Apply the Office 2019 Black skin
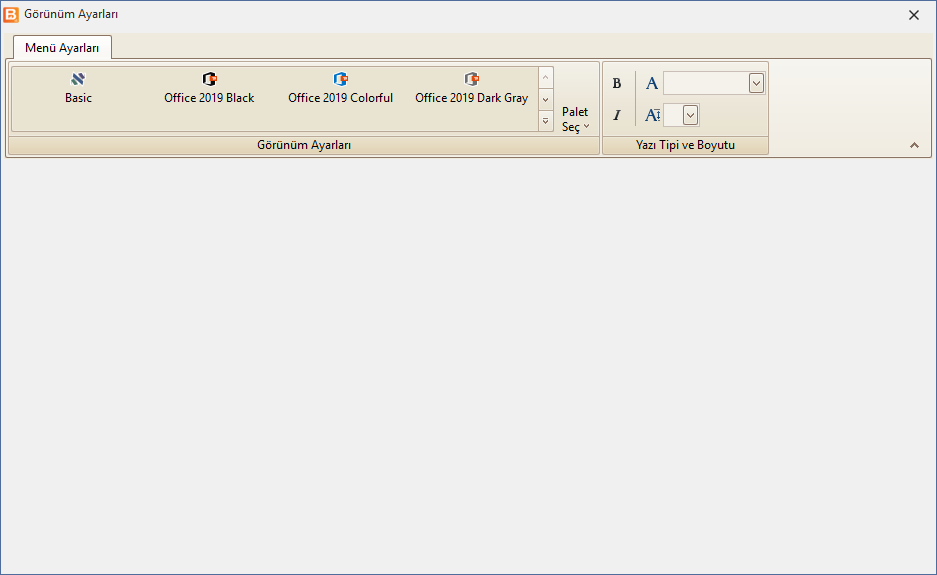The height and width of the screenshot is (575, 937). click(x=209, y=88)
